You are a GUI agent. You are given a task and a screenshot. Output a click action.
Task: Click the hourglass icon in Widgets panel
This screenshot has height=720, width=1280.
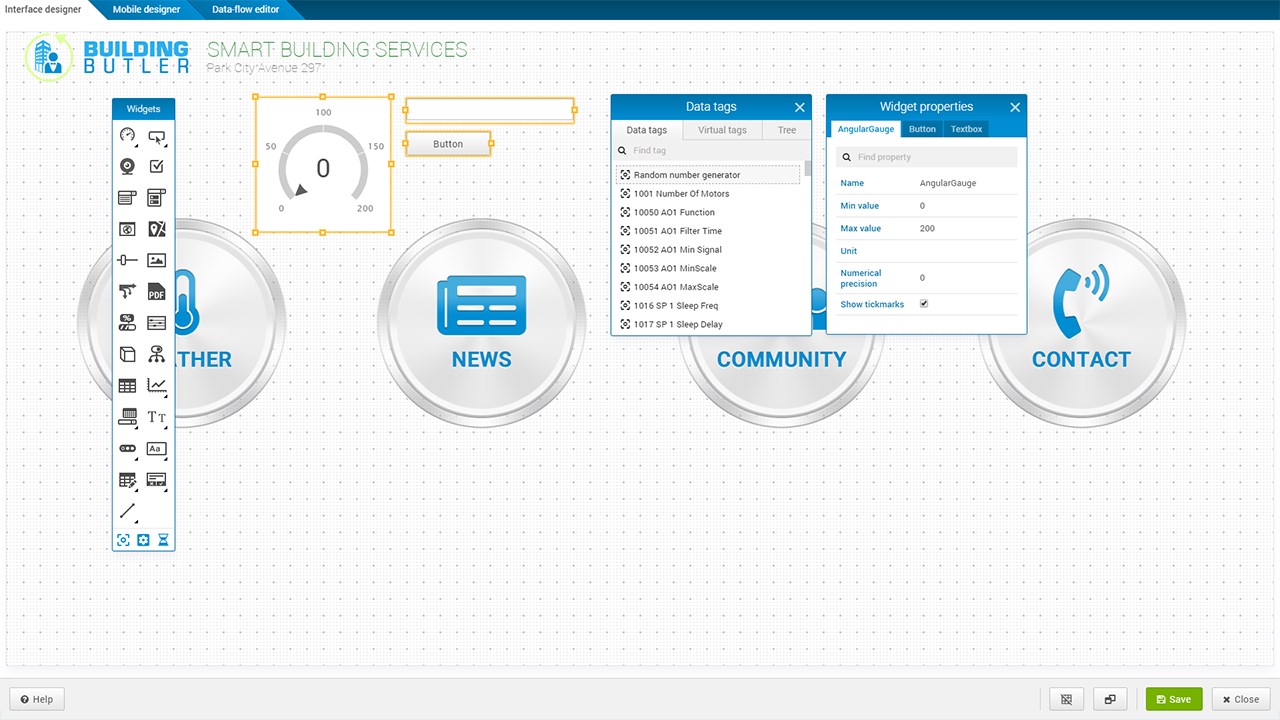tap(163, 540)
